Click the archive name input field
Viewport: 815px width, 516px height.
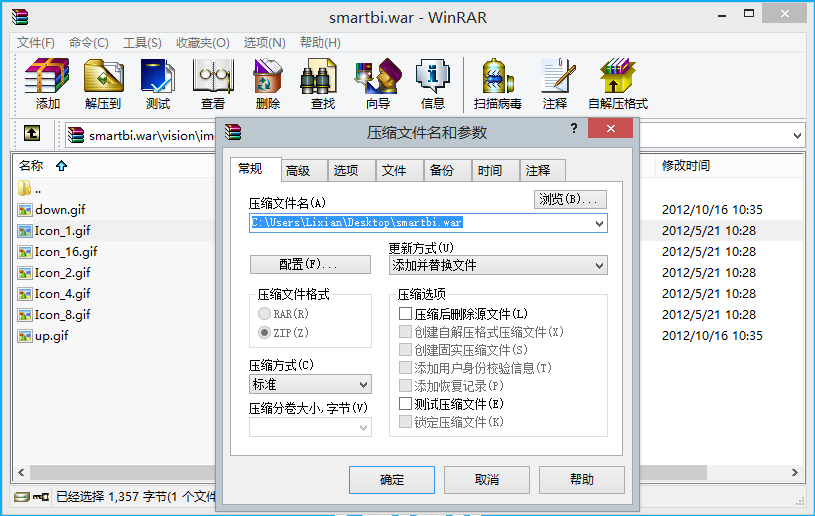pyautogui.click(x=428, y=223)
